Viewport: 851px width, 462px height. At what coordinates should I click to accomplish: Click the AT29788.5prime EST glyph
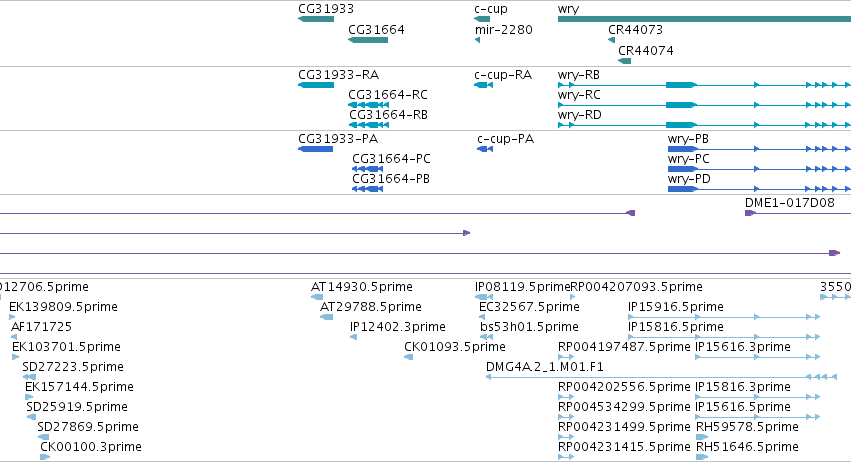[x=327, y=317]
